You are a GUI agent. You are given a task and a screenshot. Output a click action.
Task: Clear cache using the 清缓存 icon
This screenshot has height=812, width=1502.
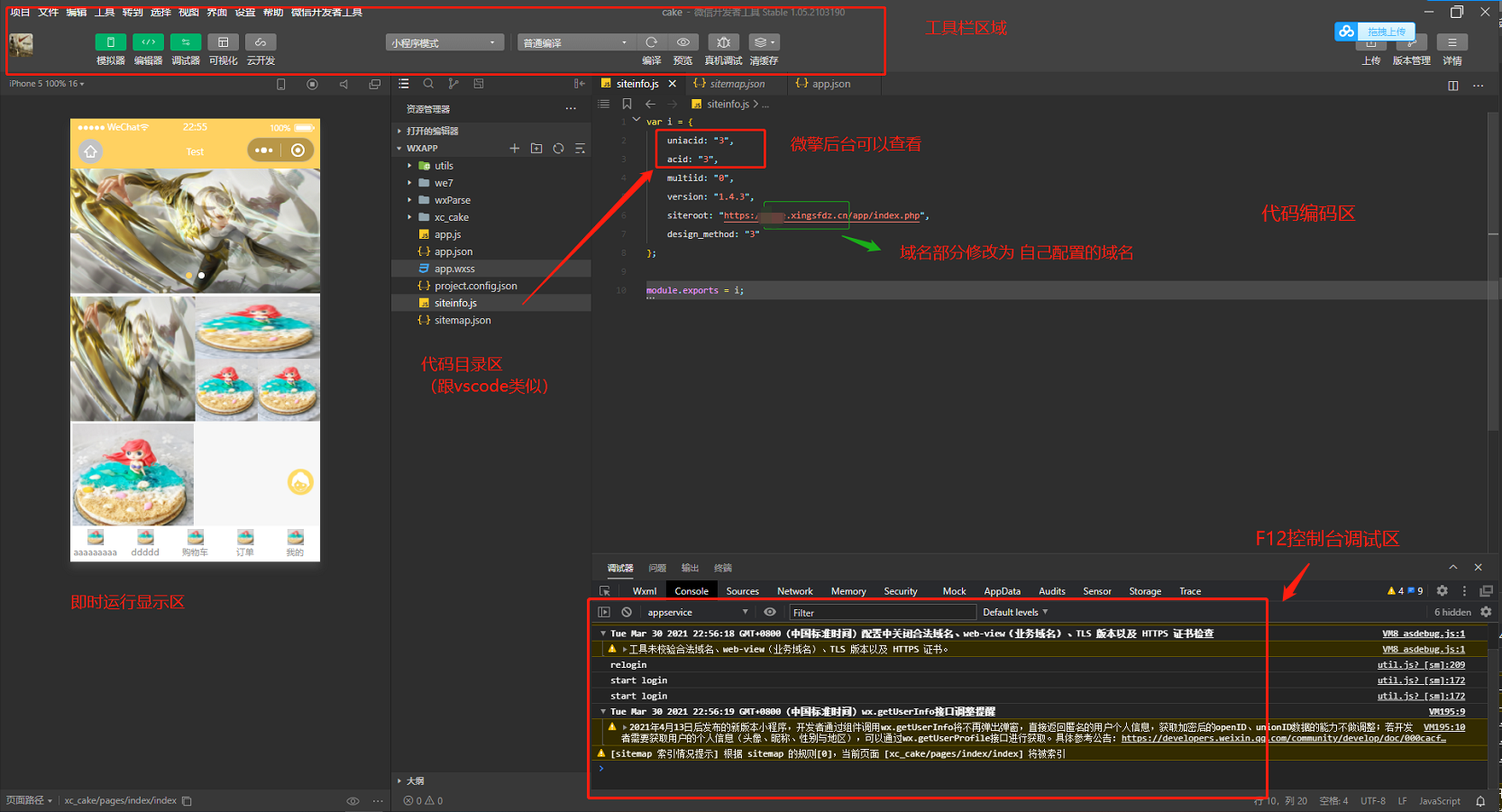tap(760, 41)
